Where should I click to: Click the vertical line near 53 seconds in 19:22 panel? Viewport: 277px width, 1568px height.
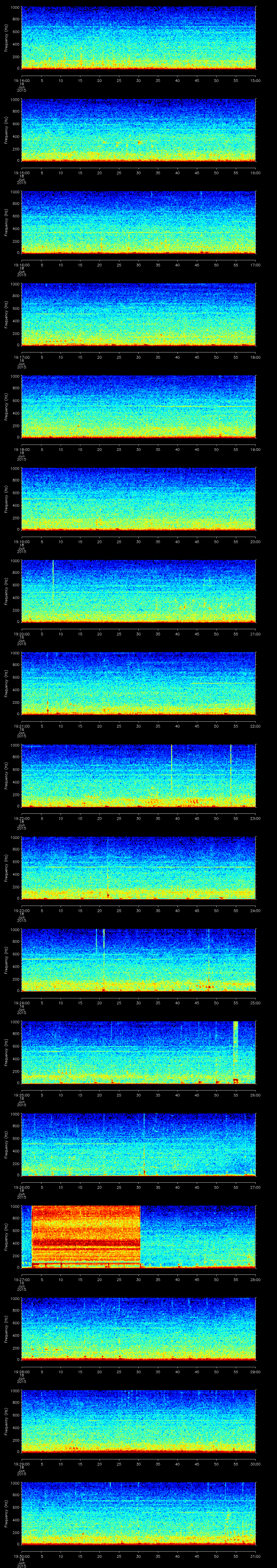pyautogui.click(x=231, y=767)
